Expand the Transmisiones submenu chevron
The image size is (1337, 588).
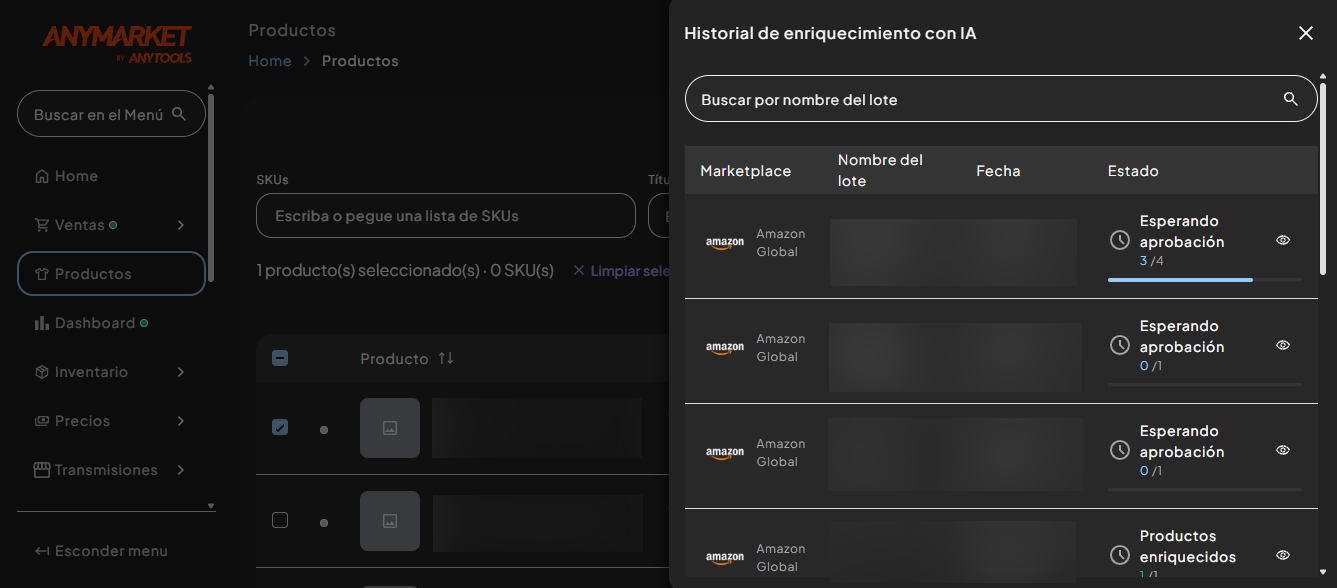tap(181, 470)
